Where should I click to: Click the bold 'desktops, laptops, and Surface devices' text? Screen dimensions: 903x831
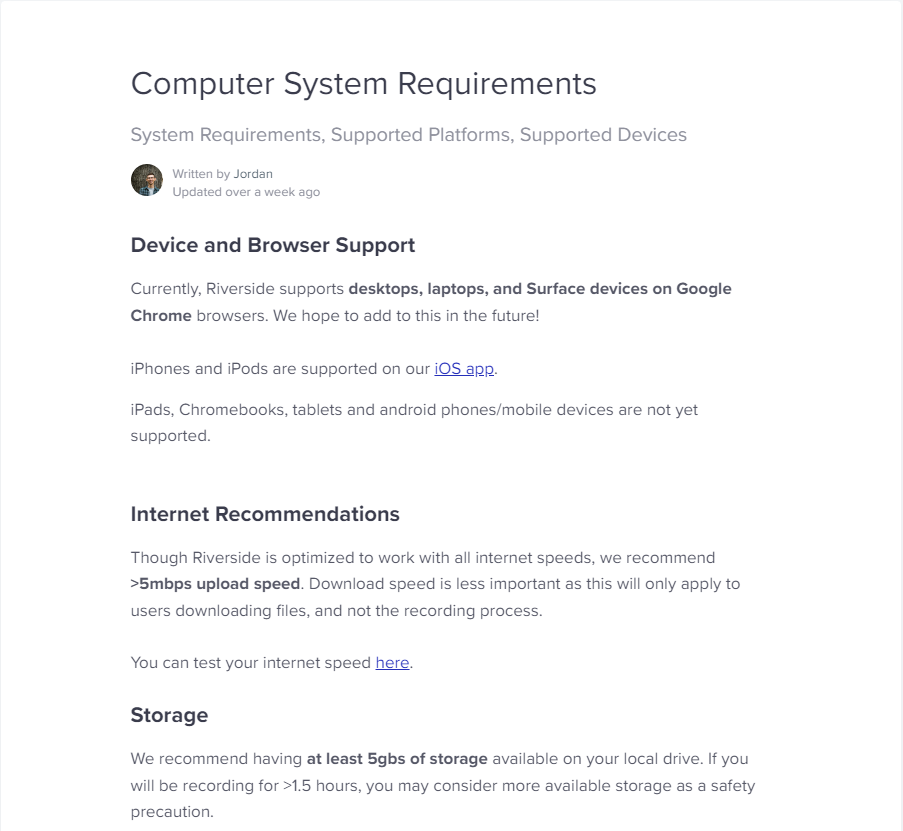pyautogui.click(x=498, y=289)
